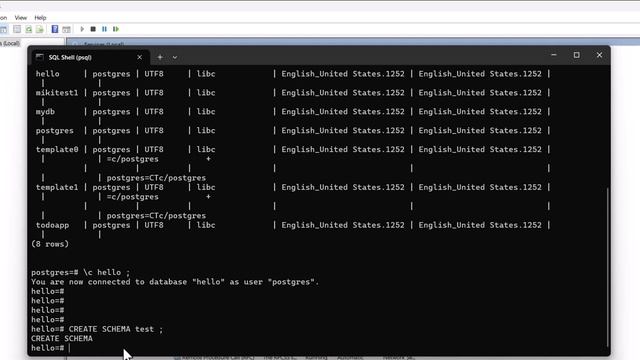Click the 'hello' database name in list
Screen dimensions: 640x360
[47, 74]
